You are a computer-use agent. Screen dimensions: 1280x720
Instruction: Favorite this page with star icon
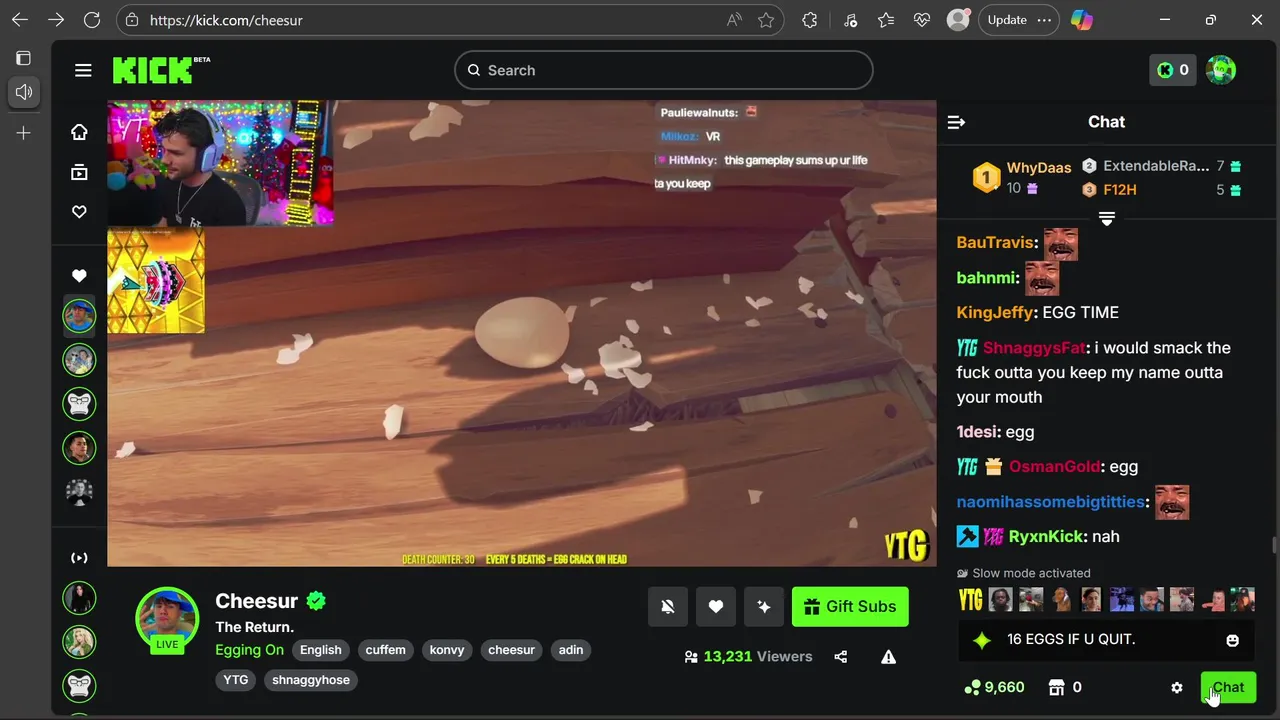766,20
